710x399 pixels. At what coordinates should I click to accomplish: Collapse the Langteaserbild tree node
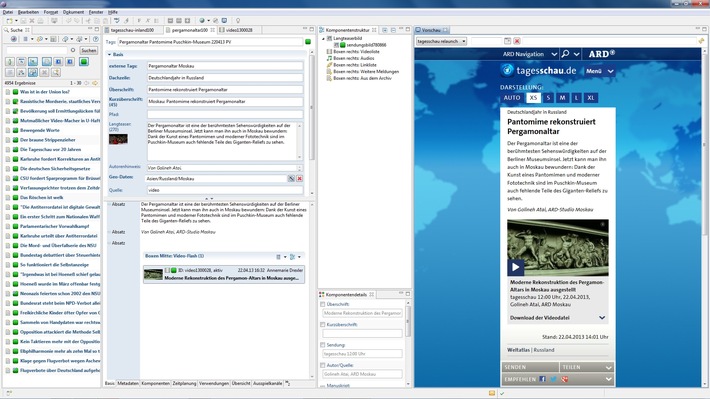[323, 38]
